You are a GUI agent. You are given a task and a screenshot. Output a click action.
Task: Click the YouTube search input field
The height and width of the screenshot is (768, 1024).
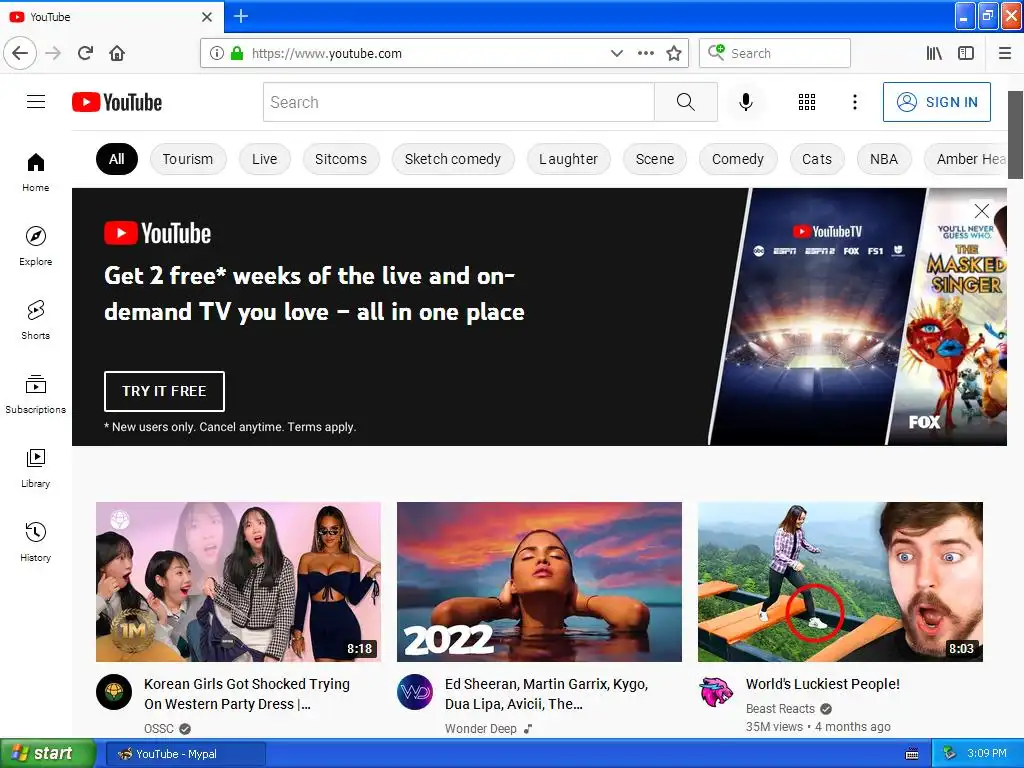(458, 102)
